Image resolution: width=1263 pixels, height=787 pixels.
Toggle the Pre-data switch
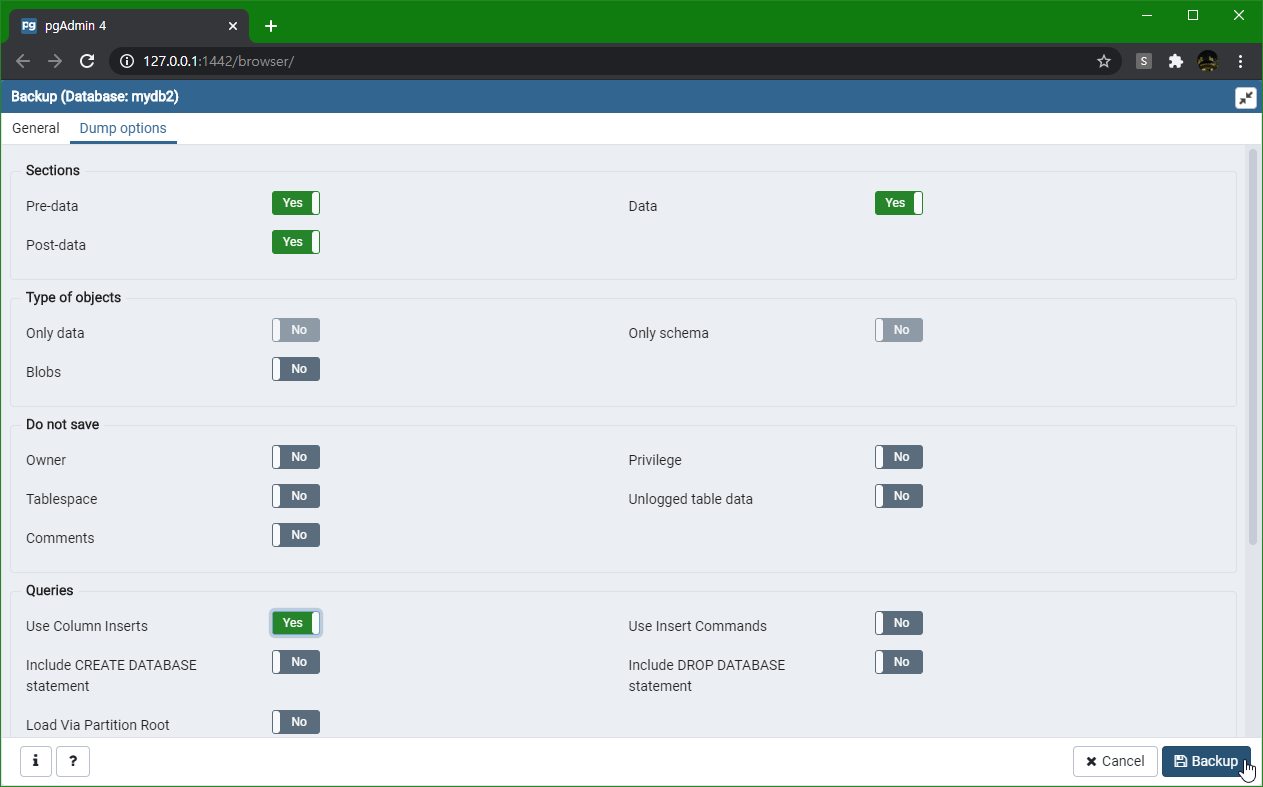pos(296,203)
